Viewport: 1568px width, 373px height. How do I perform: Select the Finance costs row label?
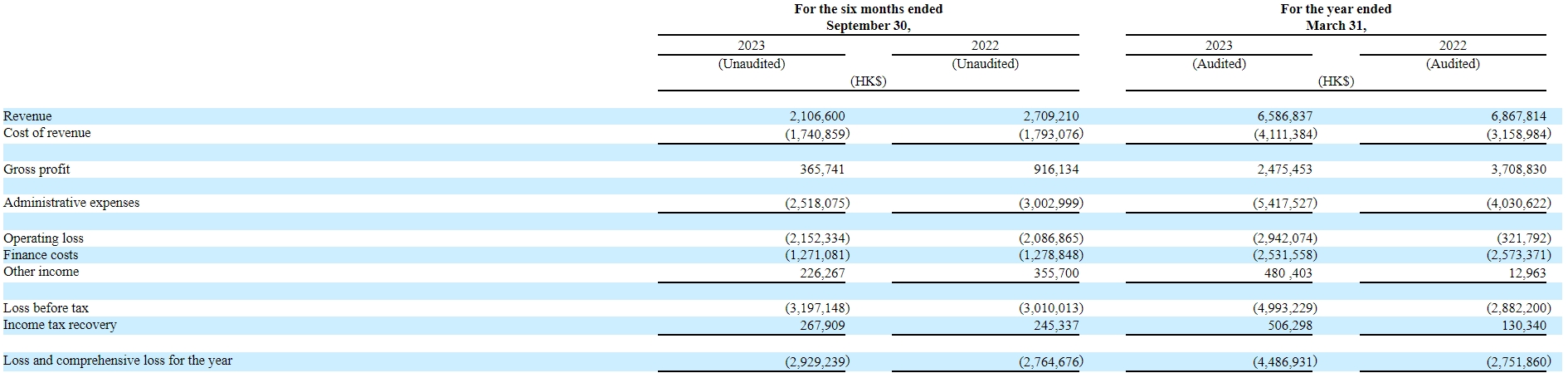[41, 255]
